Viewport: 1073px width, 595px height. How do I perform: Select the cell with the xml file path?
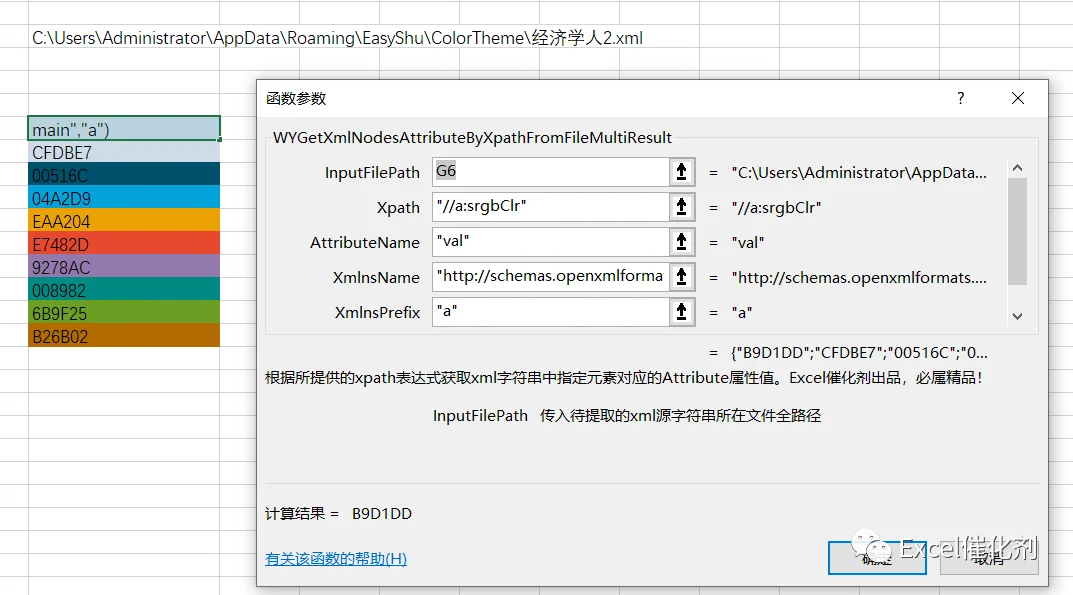(x=337, y=38)
